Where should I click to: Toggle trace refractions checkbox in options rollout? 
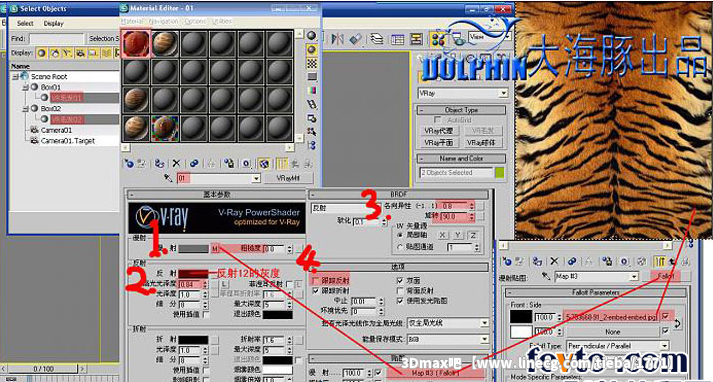[x=316, y=291]
